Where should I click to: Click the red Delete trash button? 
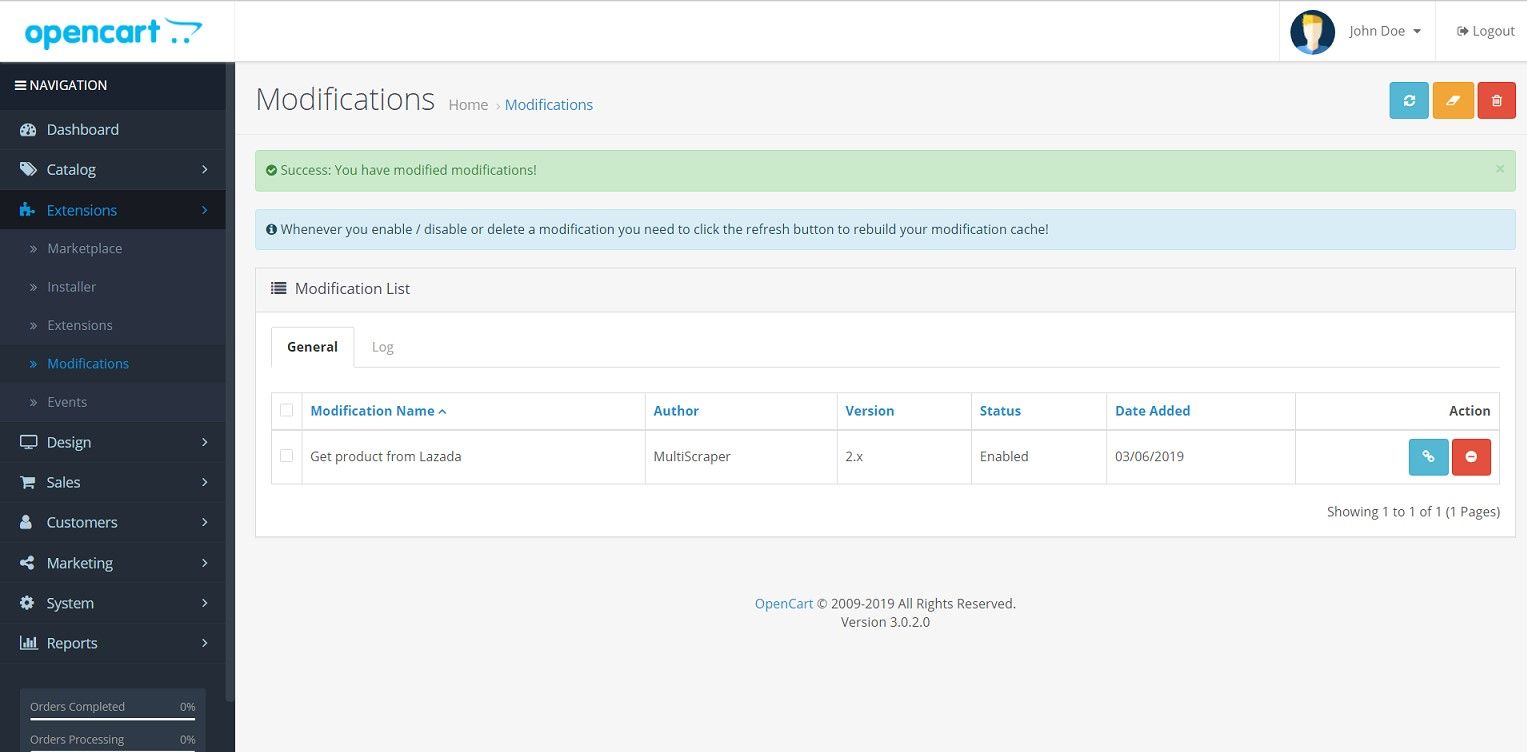[x=1496, y=100]
